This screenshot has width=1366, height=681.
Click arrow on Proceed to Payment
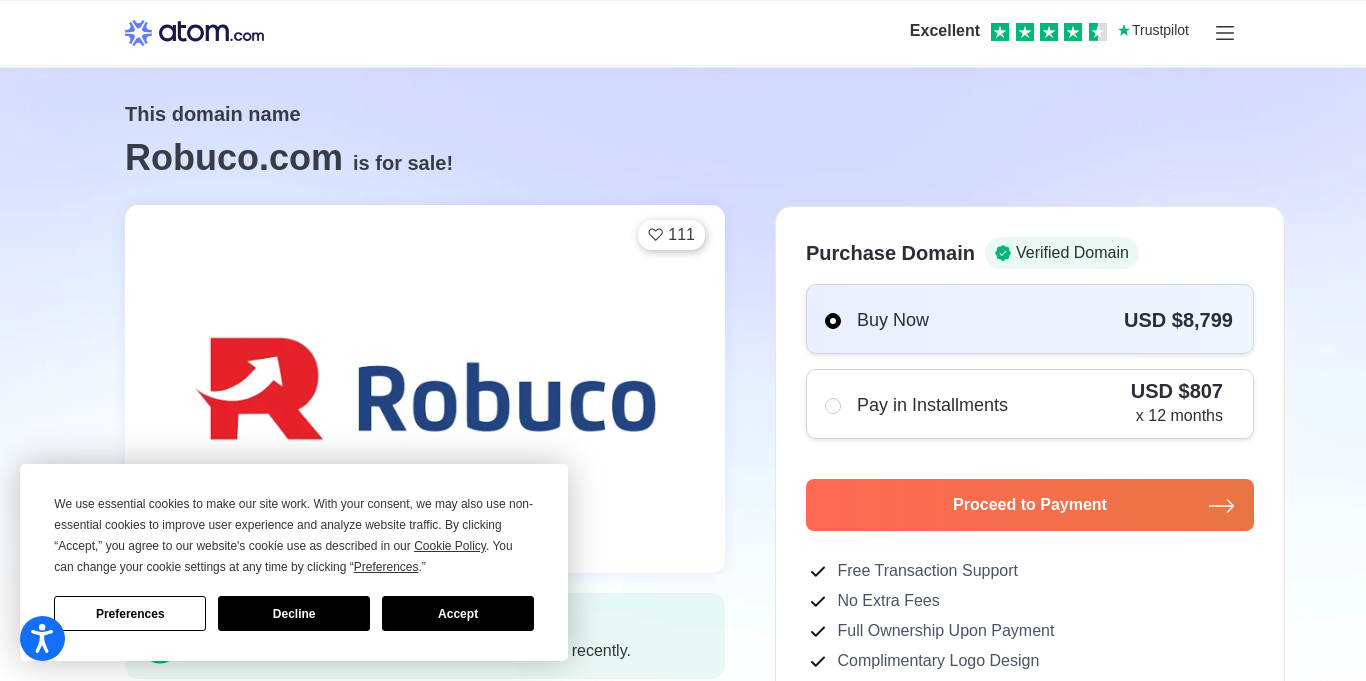pyautogui.click(x=1221, y=506)
